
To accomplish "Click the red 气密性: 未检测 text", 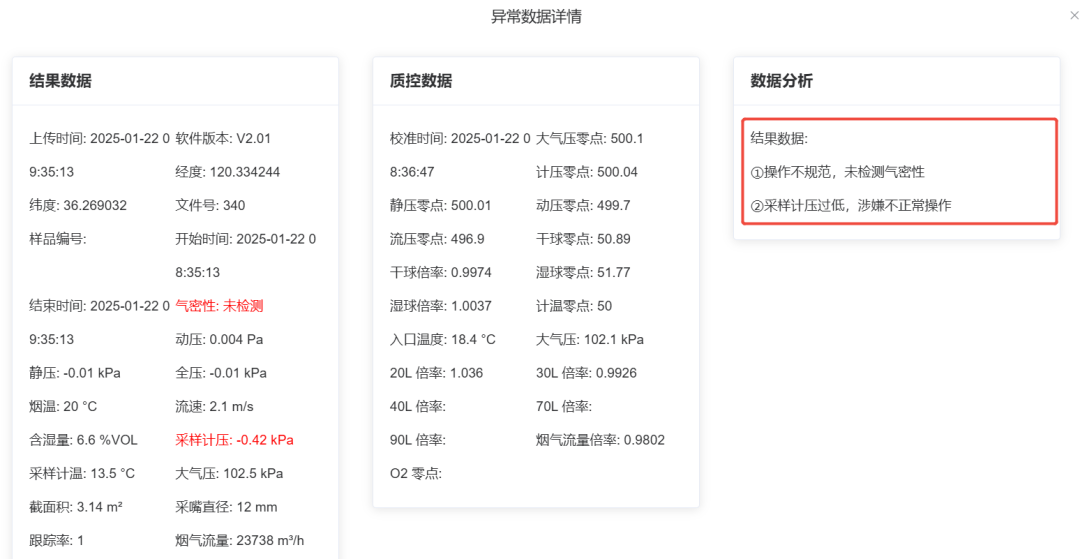I will pyautogui.click(x=220, y=306).
